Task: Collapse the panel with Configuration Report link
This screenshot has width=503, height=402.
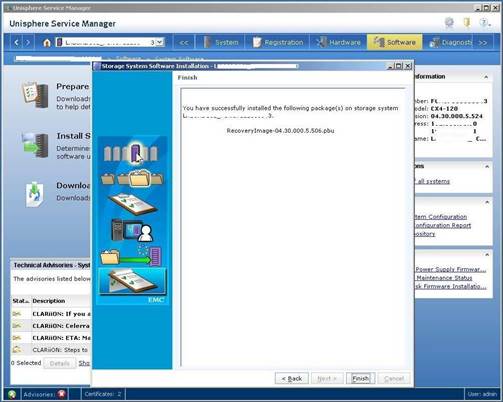Action: (x=487, y=202)
